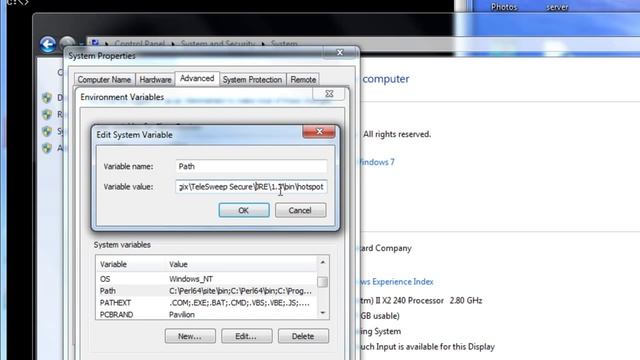This screenshot has height=360, width=640.
Task: Select the PCBRAND variable row
Action: pos(206,314)
